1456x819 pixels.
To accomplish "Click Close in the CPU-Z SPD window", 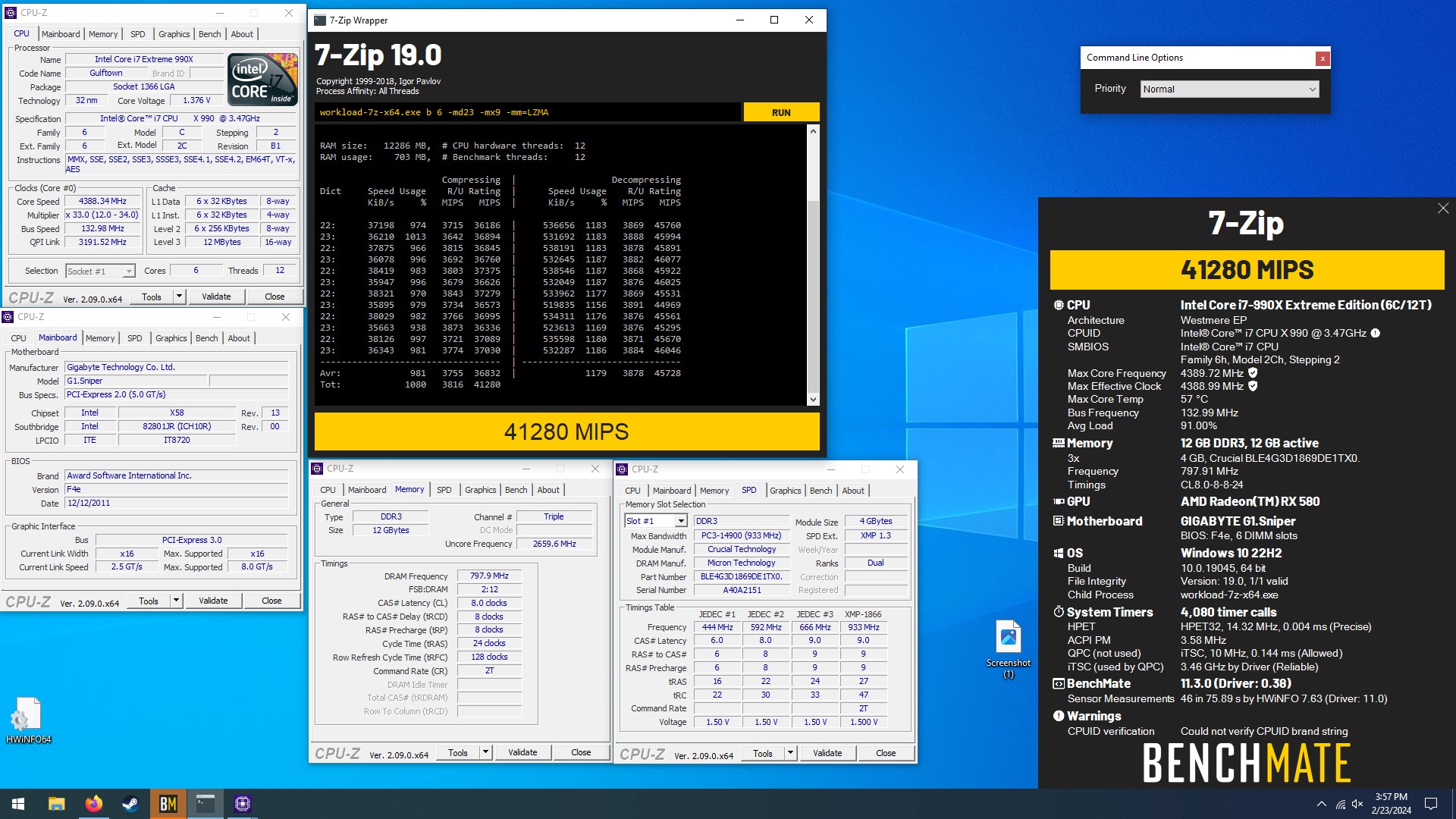I will click(x=886, y=754).
